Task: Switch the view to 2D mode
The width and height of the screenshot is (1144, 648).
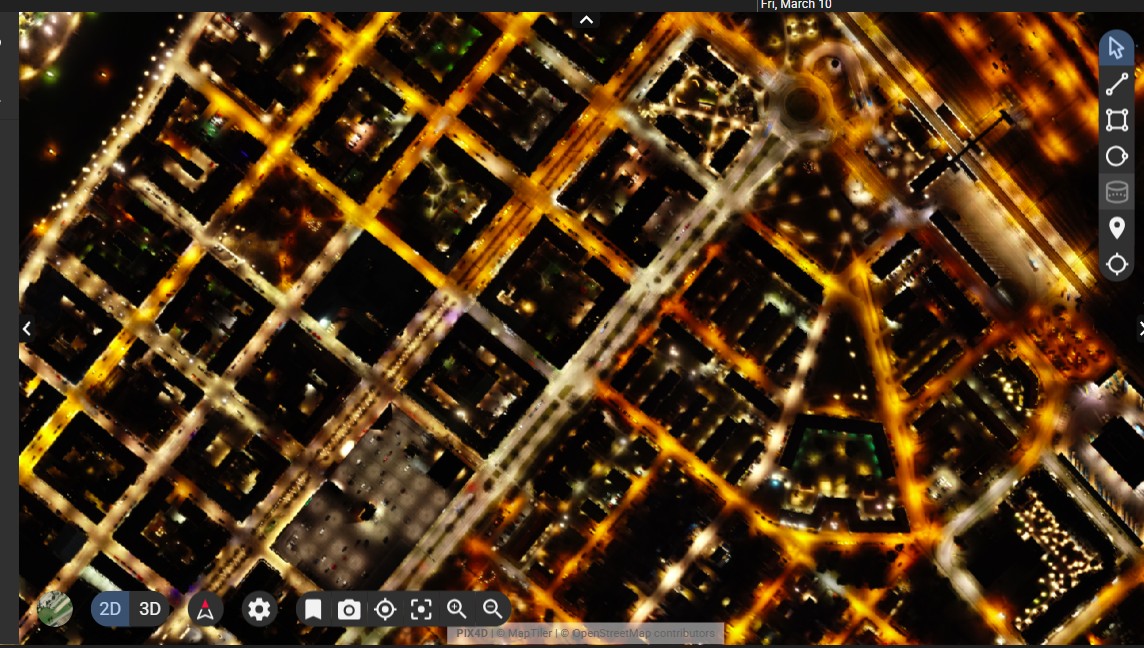Action: click(x=110, y=609)
